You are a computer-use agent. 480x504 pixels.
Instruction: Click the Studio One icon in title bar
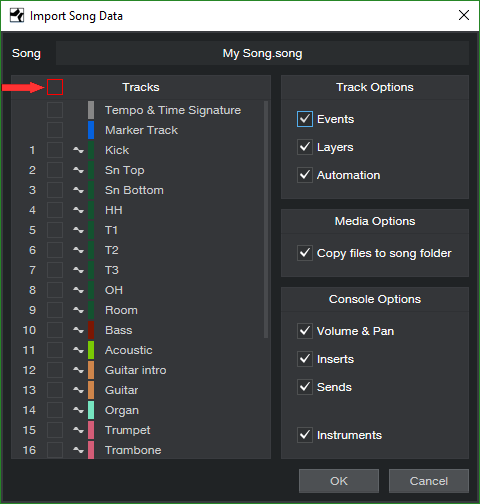(x=17, y=15)
